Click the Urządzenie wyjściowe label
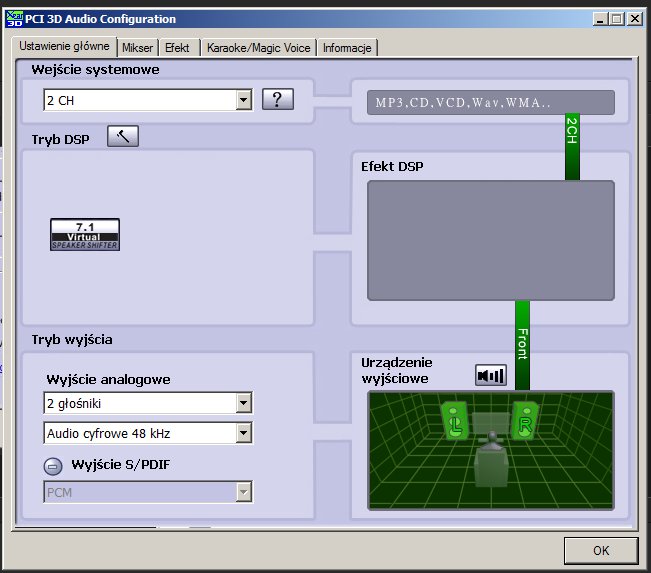The height and width of the screenshot is (573, 651). (x=396, y=370)
